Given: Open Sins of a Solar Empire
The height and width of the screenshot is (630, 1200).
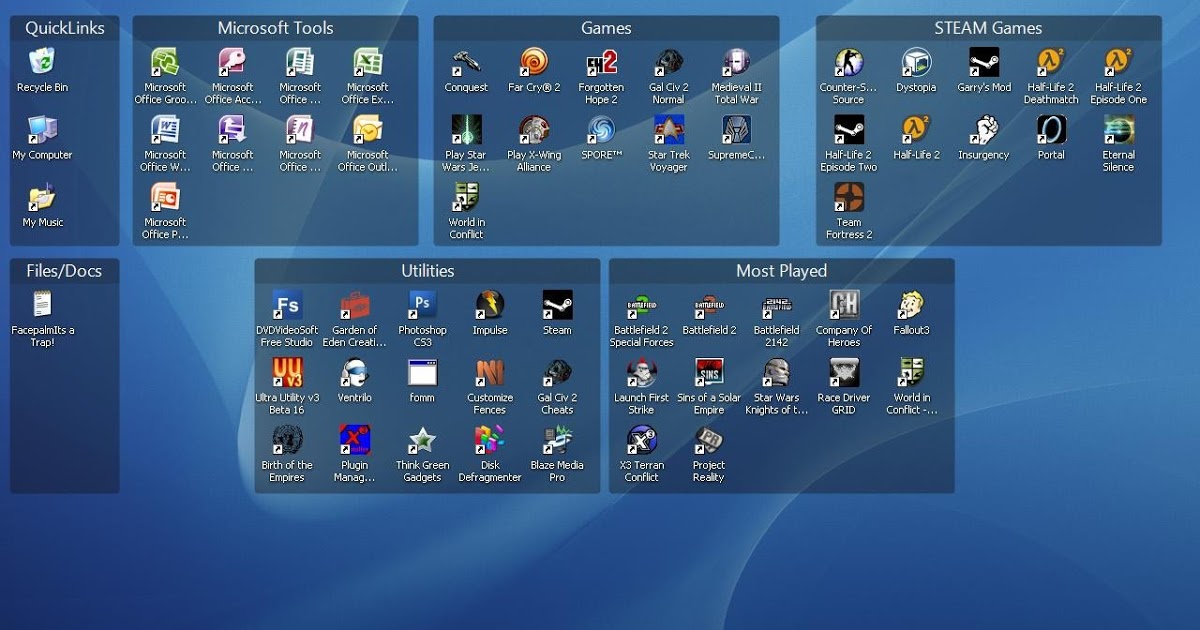Looking at the screenshot, I should [x=709, y=372].
